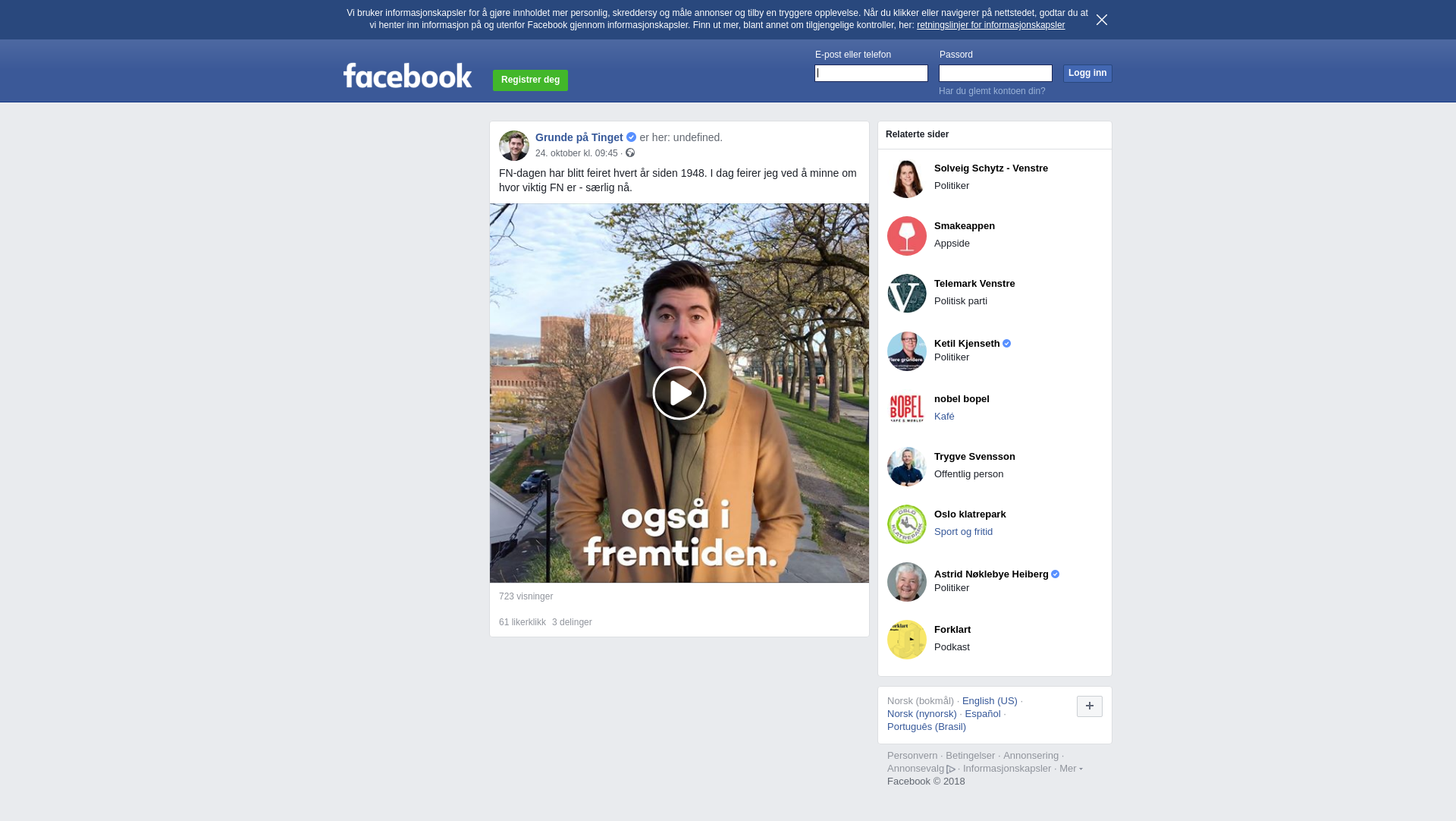Open the nobel bopel page link

pyautogui.click(x=962, y=399)
